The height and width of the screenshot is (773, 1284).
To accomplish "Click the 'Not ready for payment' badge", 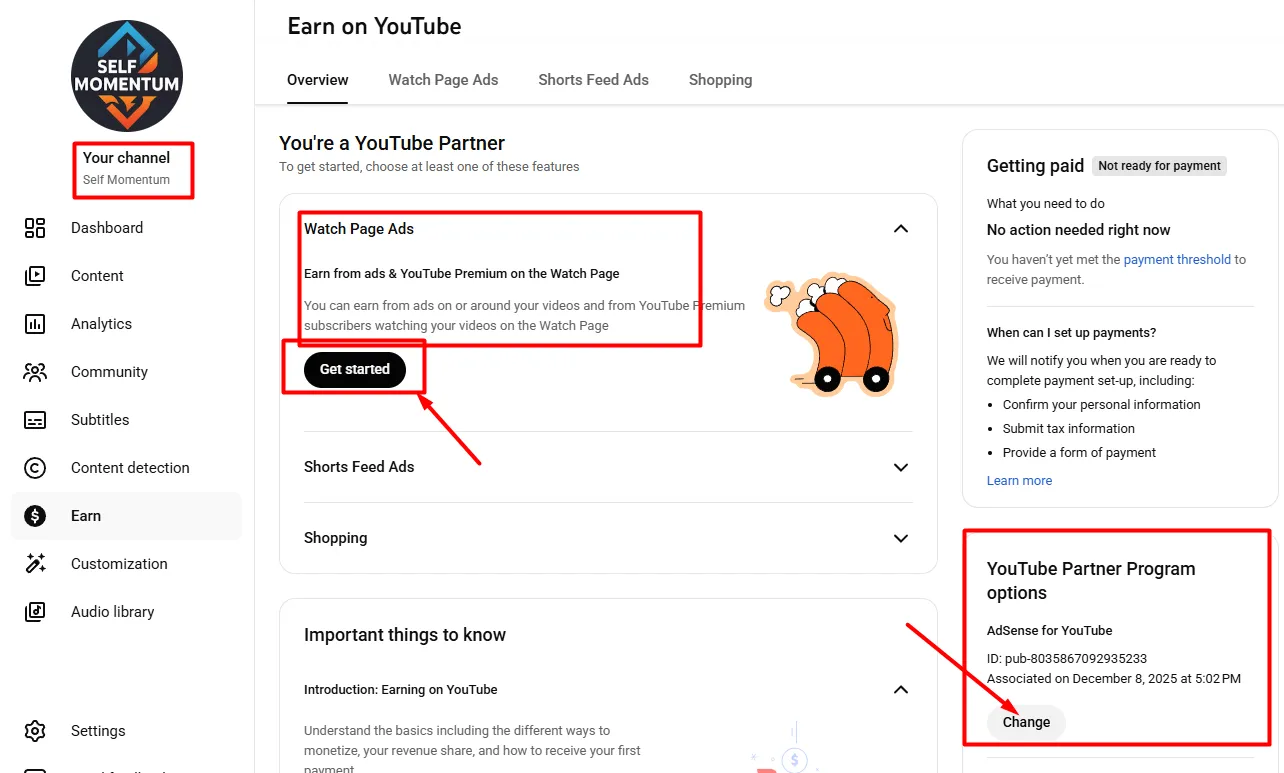I will point(1160,166).
